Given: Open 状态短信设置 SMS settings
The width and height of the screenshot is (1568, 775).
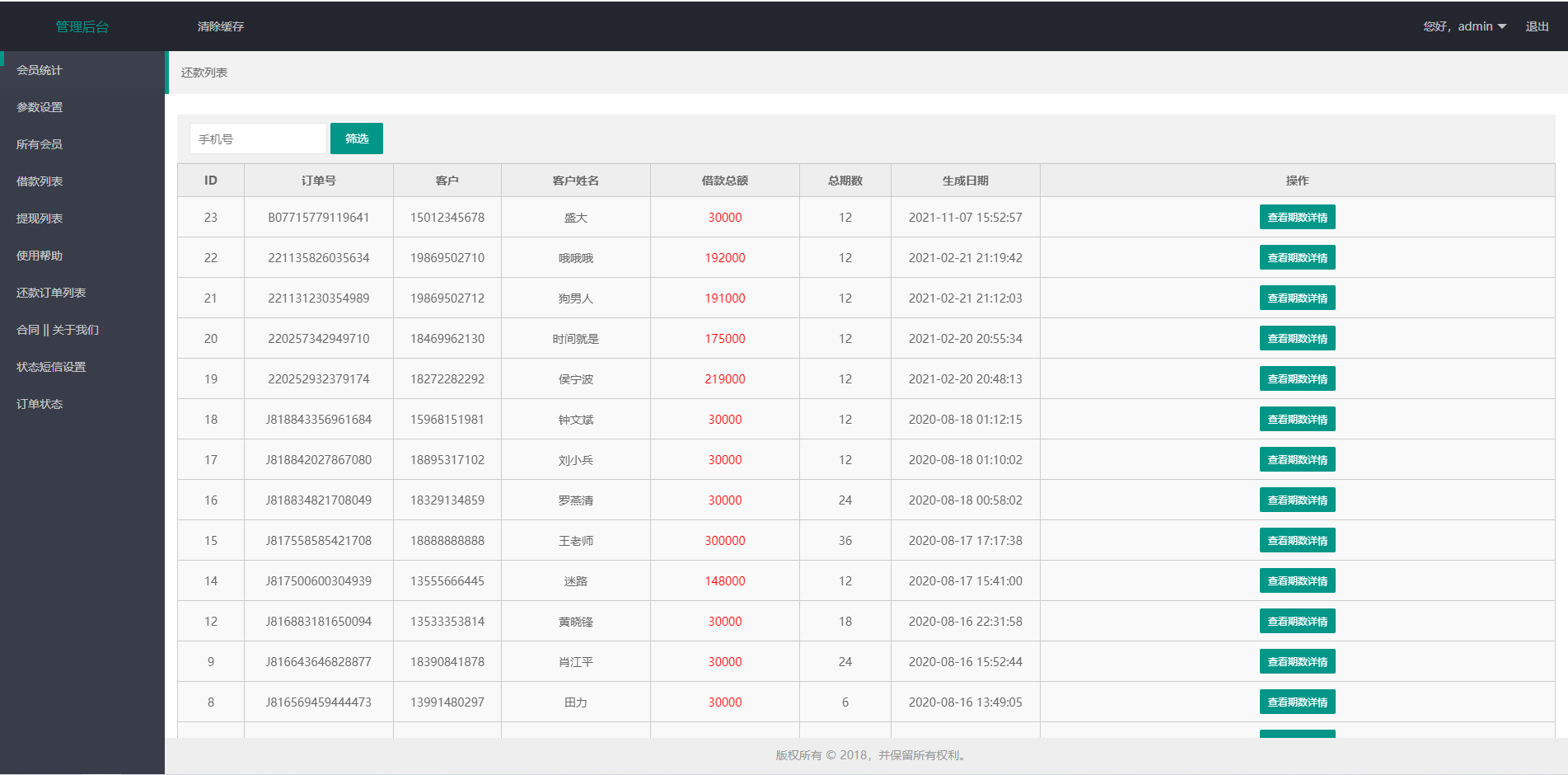Looking at the screenshot, I should tap(52, 366).
